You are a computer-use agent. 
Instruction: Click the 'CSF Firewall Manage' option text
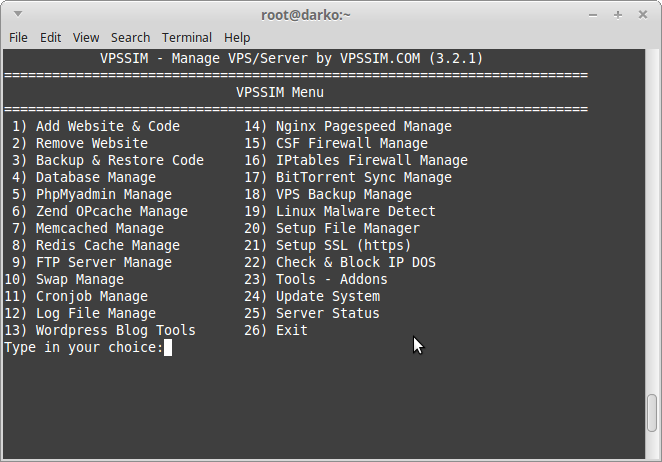pyautogui.click(x=352, y=143)
